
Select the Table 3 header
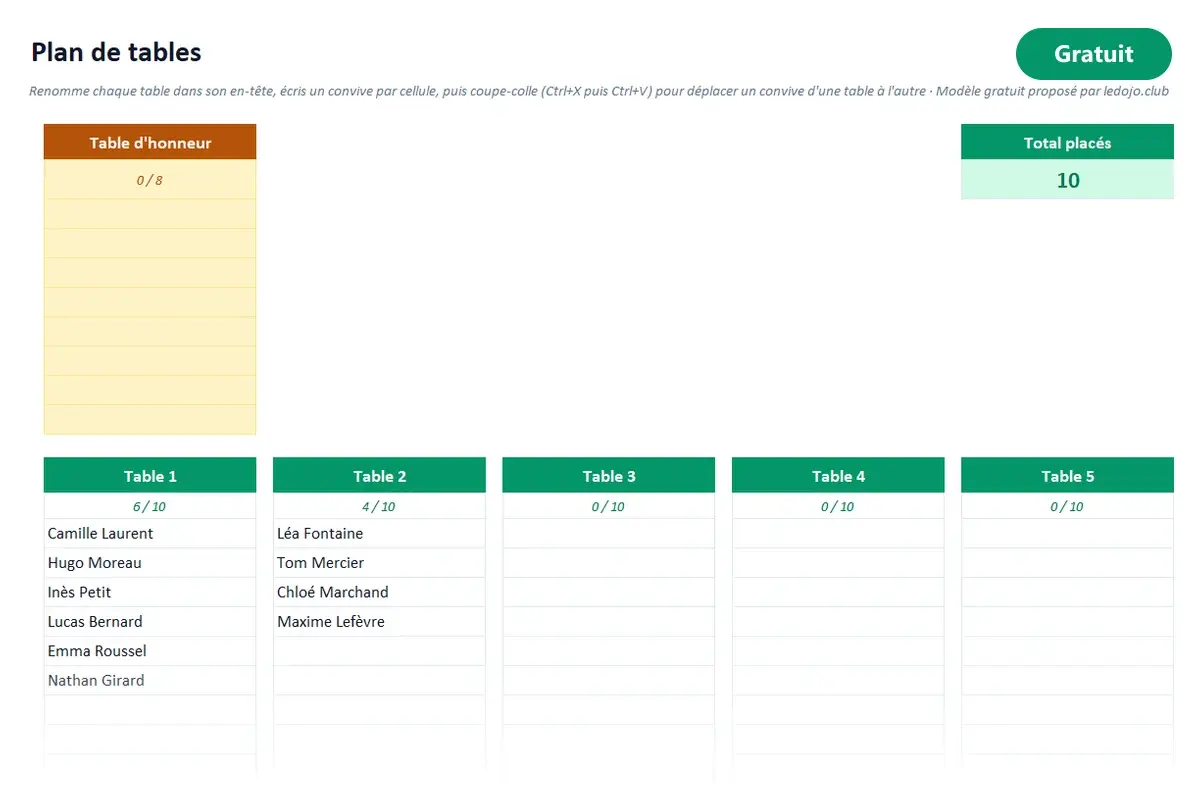point(609,476)
